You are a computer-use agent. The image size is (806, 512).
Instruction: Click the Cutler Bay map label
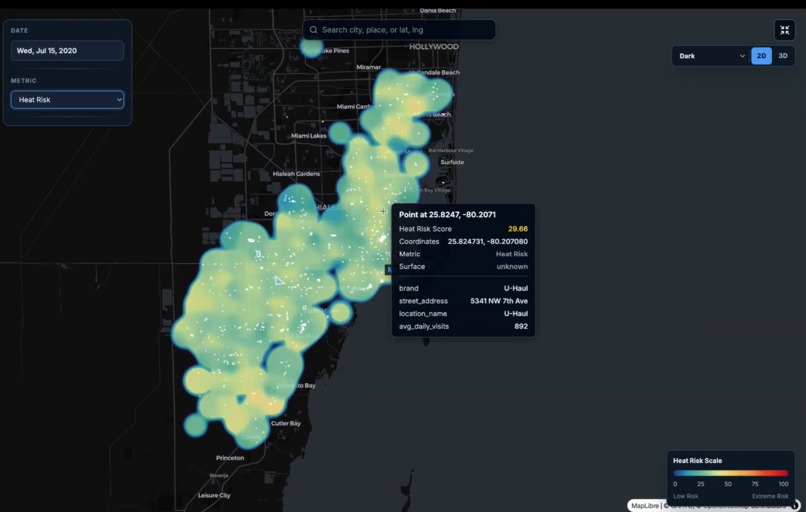286,424
